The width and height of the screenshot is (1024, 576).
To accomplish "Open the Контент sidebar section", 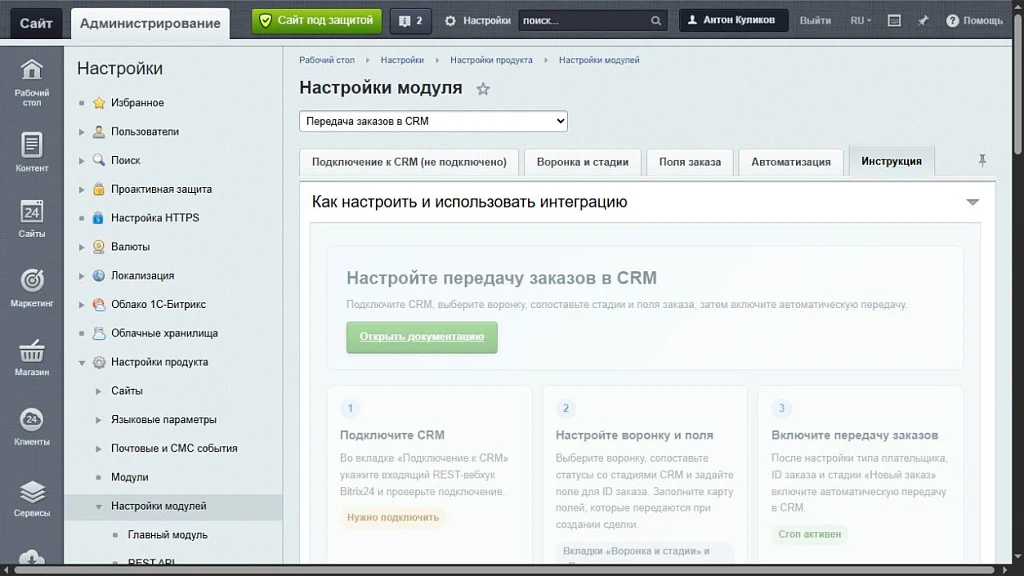I will coord(31,152).
